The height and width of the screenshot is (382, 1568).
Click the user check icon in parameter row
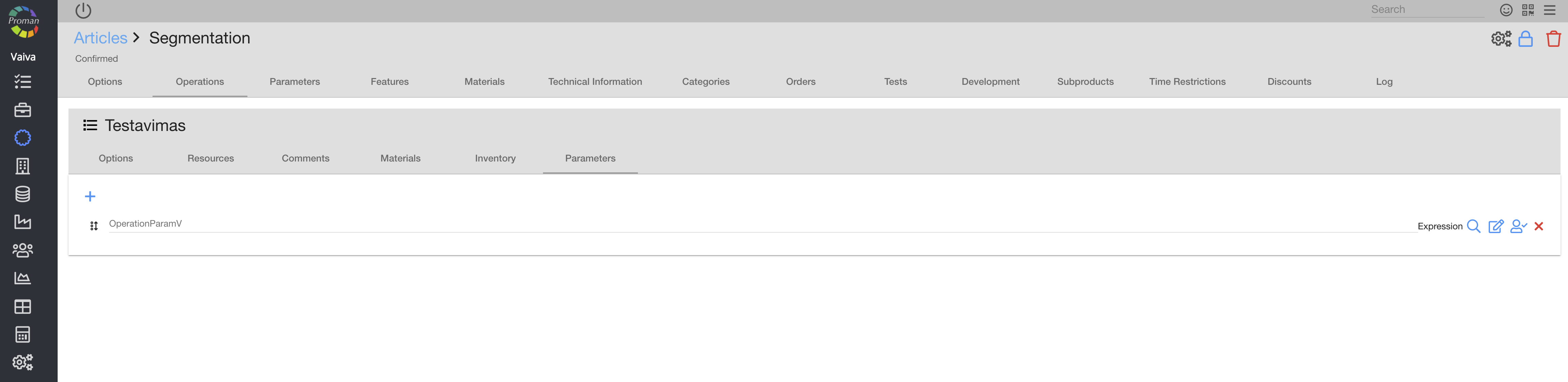click(1518, 226)
